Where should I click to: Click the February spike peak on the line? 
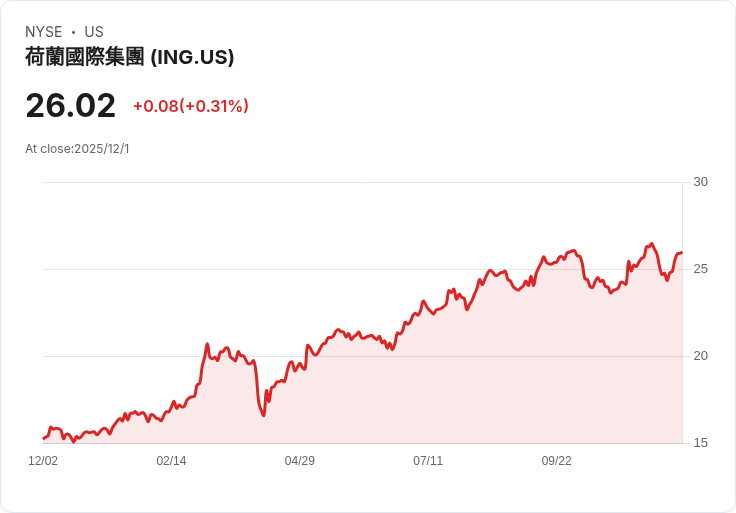(x=207, y=344)
